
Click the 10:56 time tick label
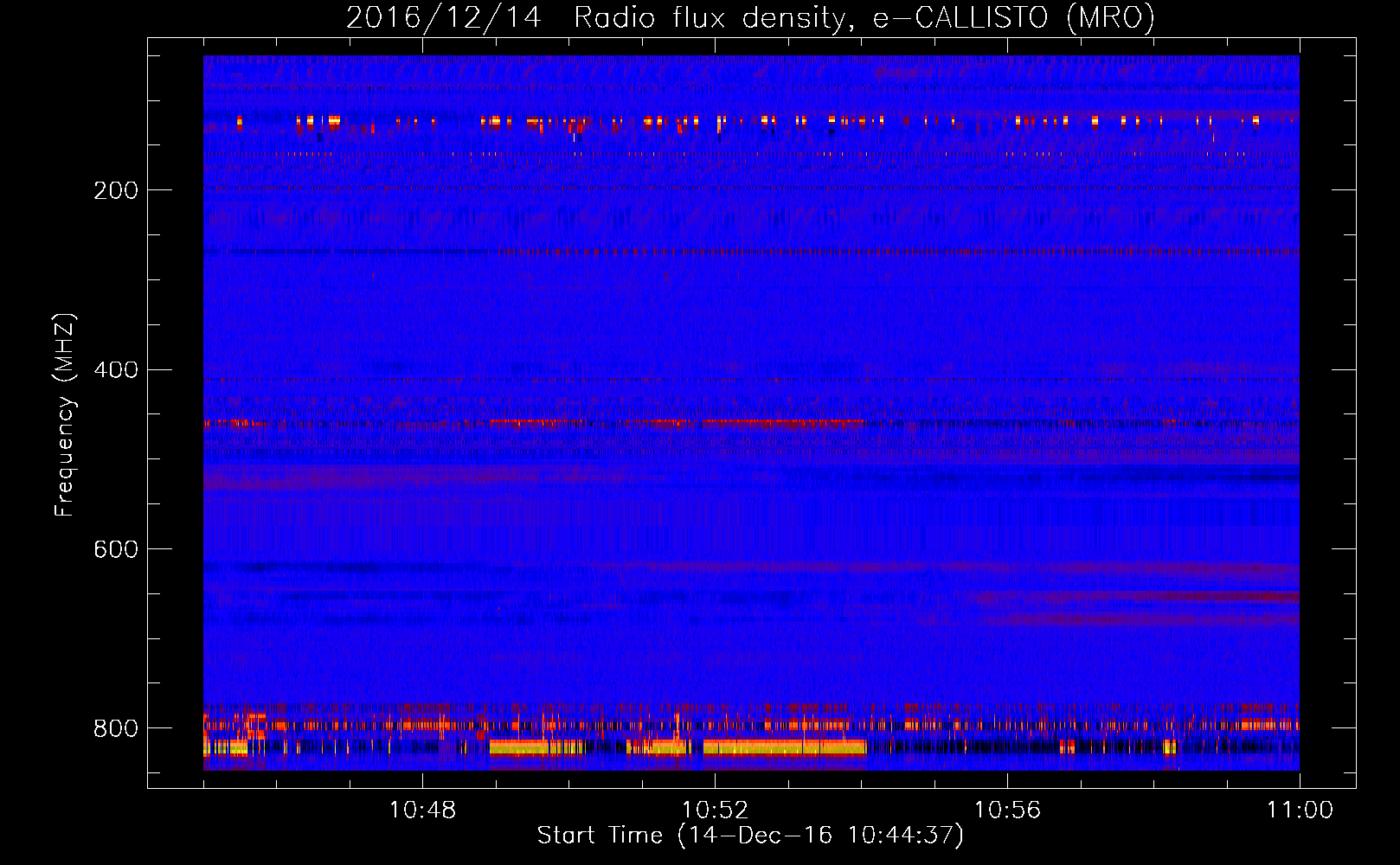point(1007,811)
